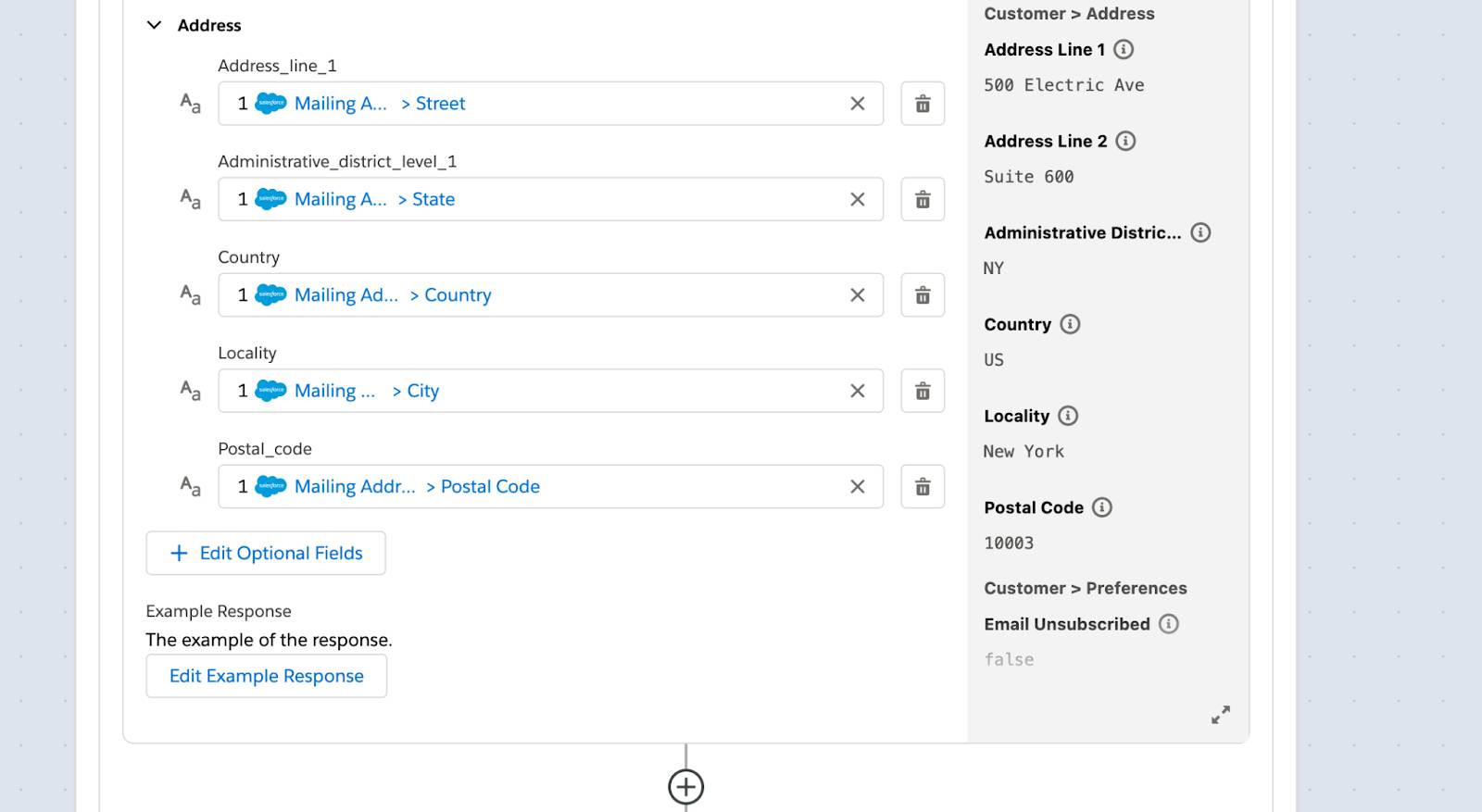Click Edit Optional Fields button
This screenshot has width=1482, height=812.
tap(266, 553)
